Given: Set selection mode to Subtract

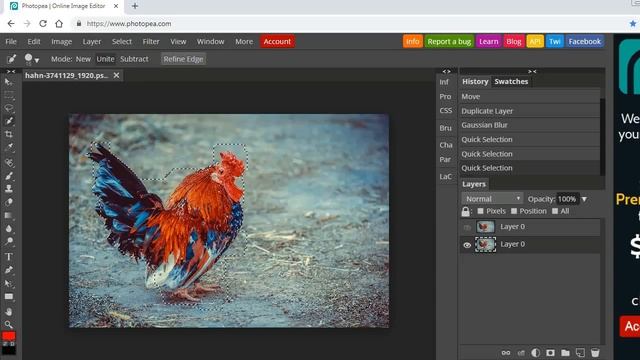Looking at the screenshot, I should pos(134,59).
